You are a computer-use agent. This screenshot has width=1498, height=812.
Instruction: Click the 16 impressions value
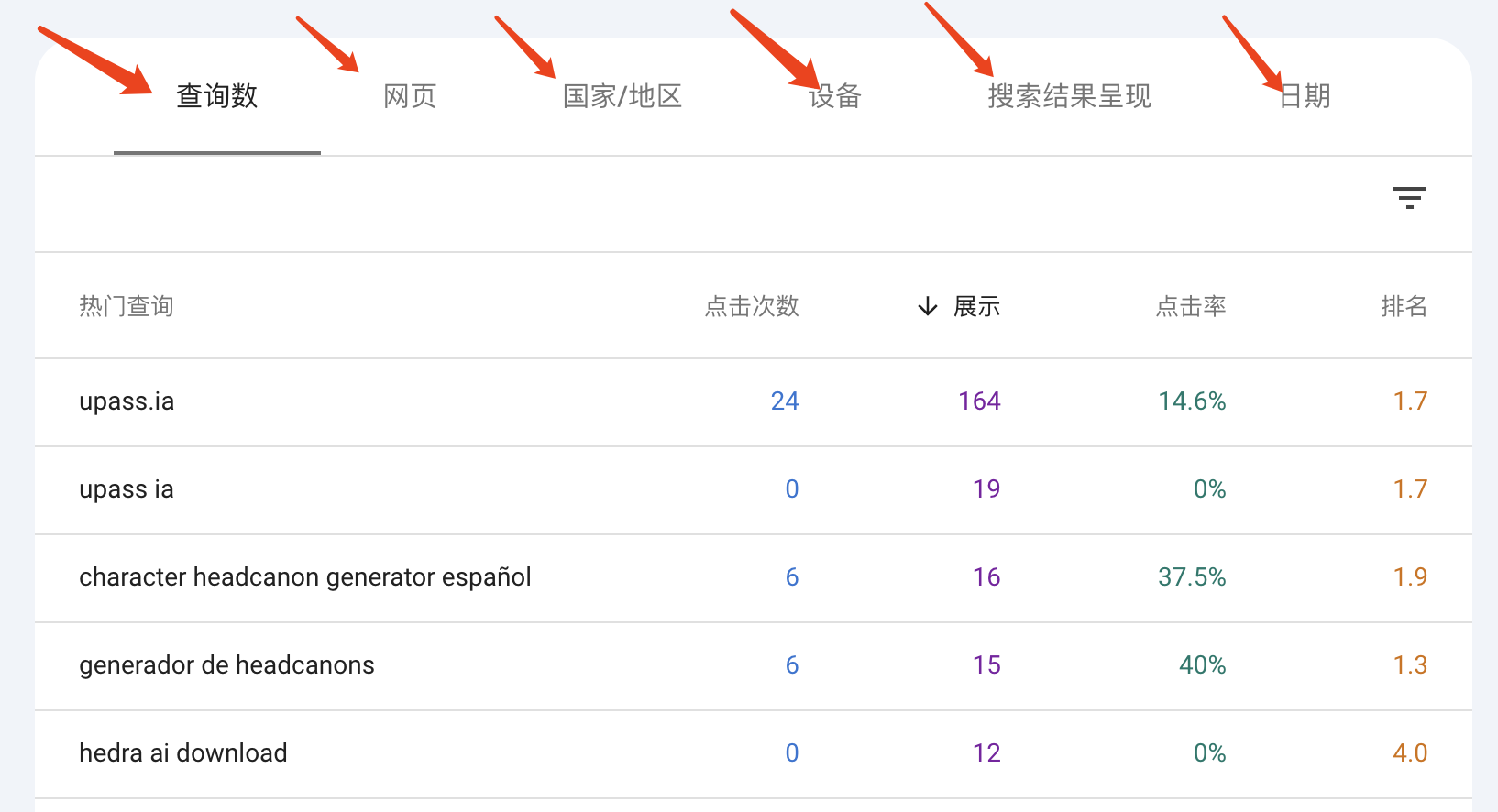pyautogui.click(x=986, y=577)
